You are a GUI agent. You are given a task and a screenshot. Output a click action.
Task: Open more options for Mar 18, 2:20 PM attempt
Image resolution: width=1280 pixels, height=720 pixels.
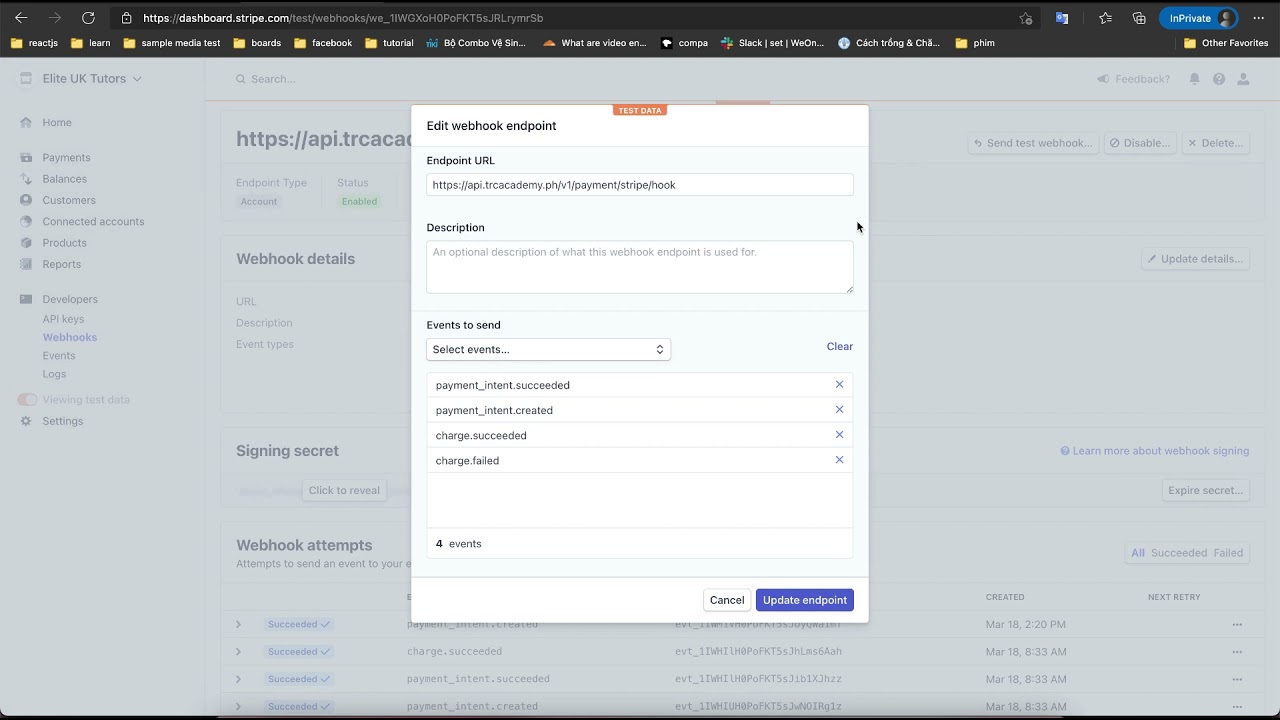[1237, 624]
